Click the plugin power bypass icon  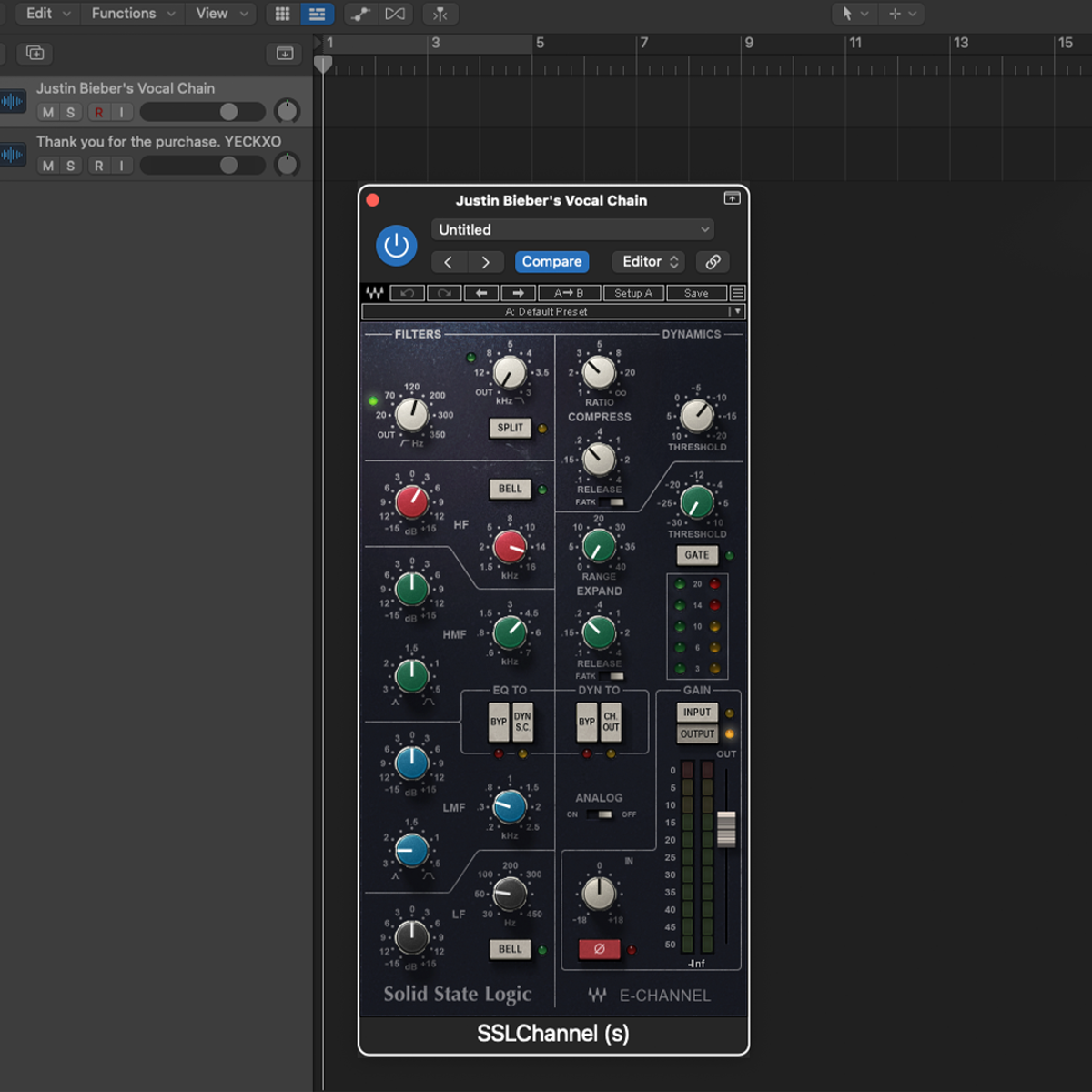(396, 246)
